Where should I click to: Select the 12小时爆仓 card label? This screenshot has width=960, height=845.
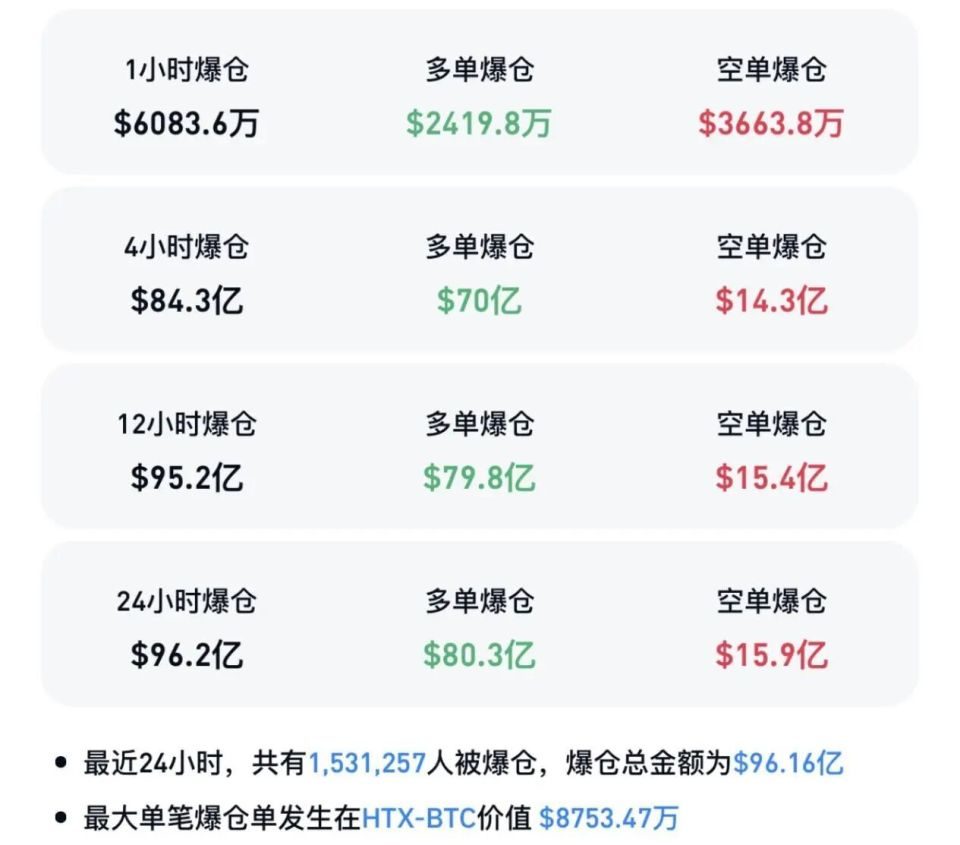186,424
